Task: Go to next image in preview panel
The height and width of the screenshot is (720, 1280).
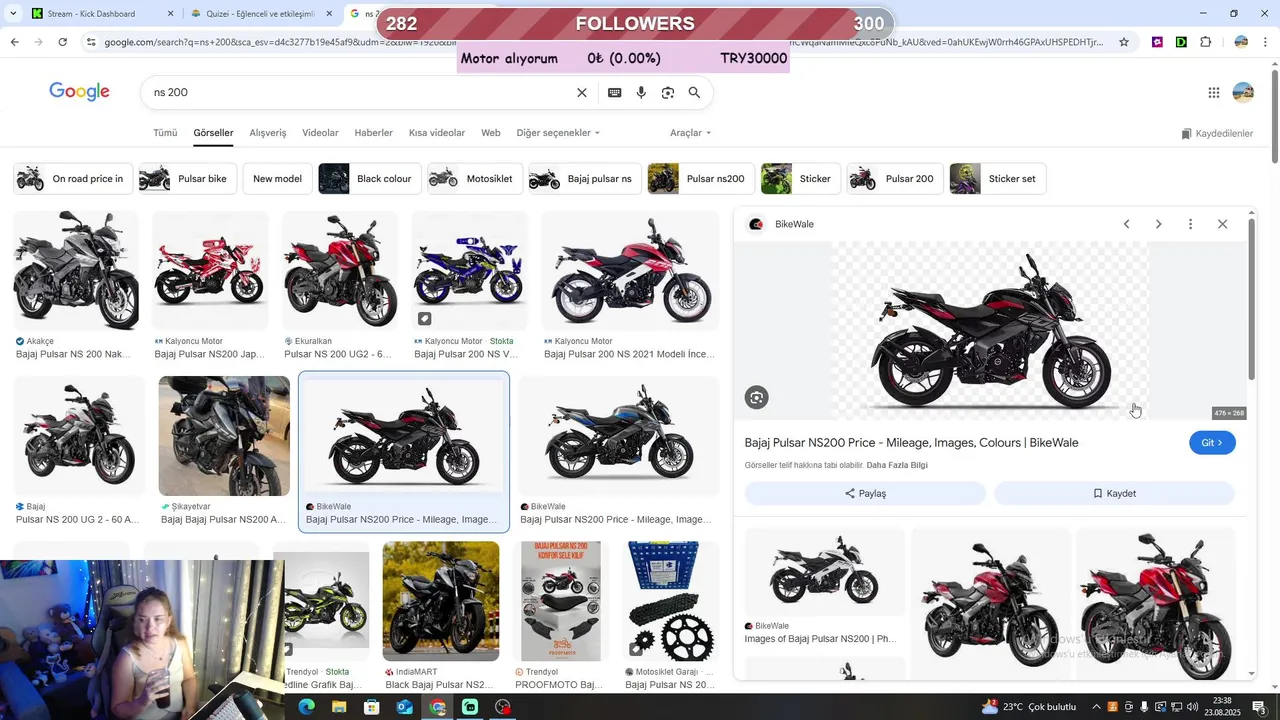Action: [1158, 224]
